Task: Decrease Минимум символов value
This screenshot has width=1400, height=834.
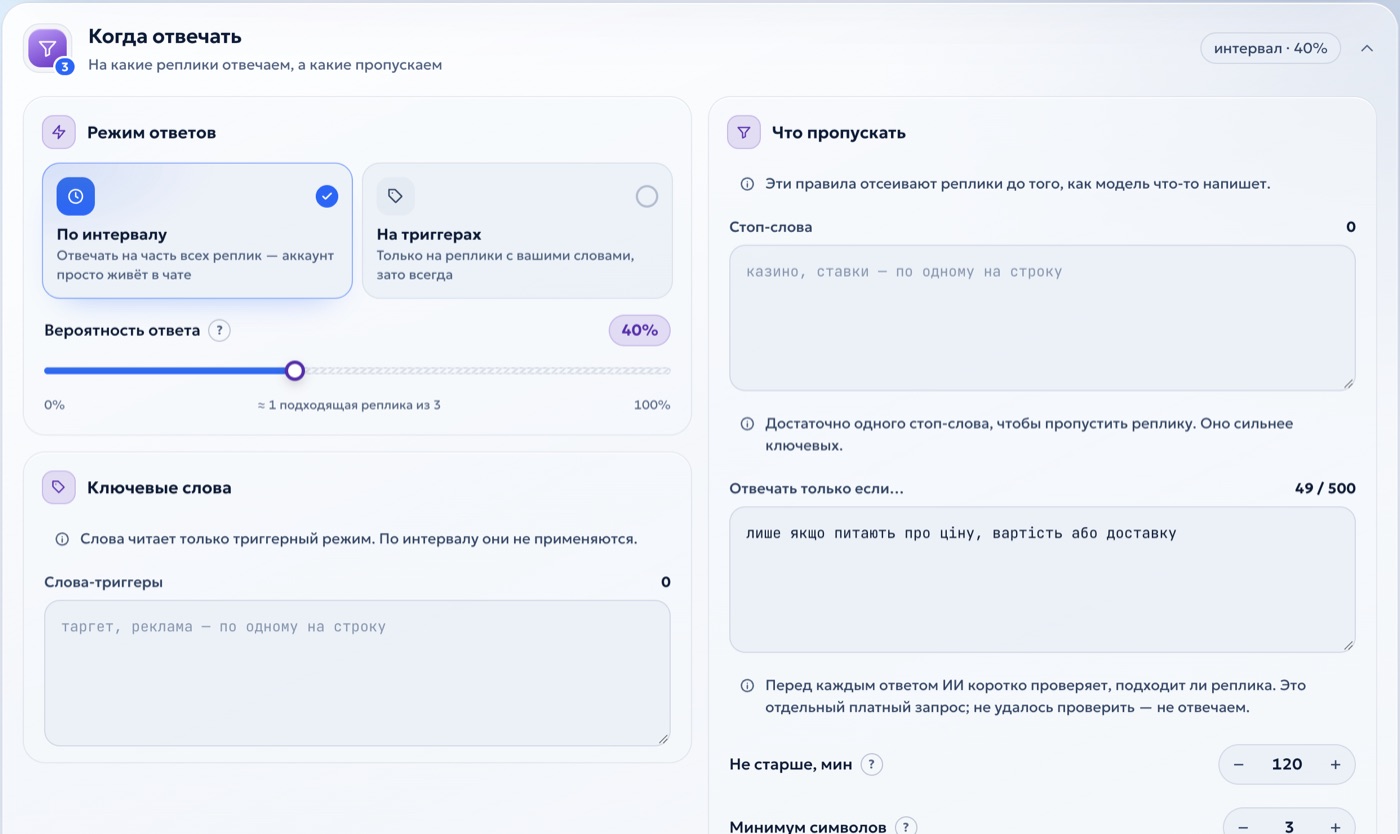Action: point(1243,827)
